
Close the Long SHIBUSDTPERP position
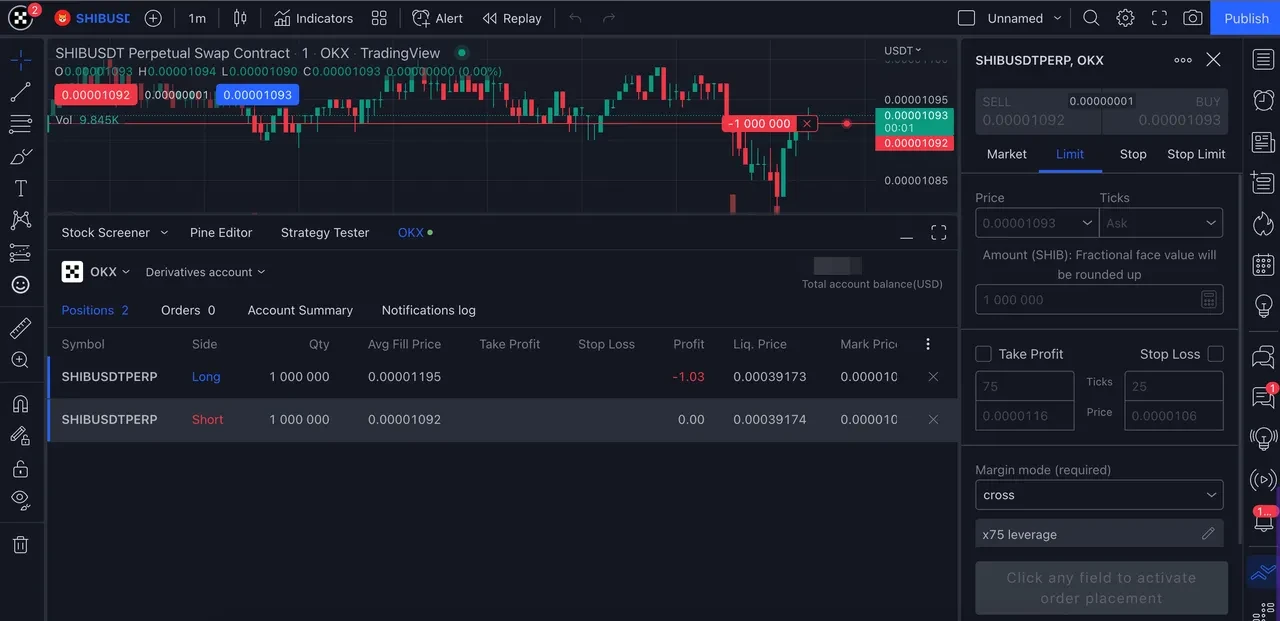click(933, 377)
